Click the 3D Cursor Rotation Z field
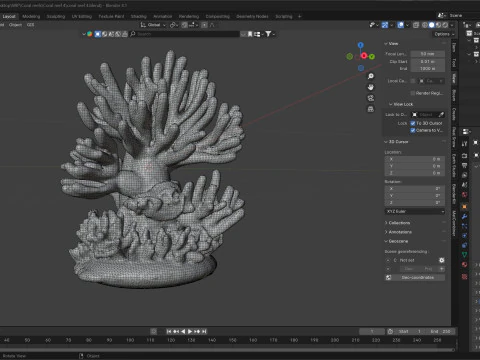480x360 pixels. point(415,203)
